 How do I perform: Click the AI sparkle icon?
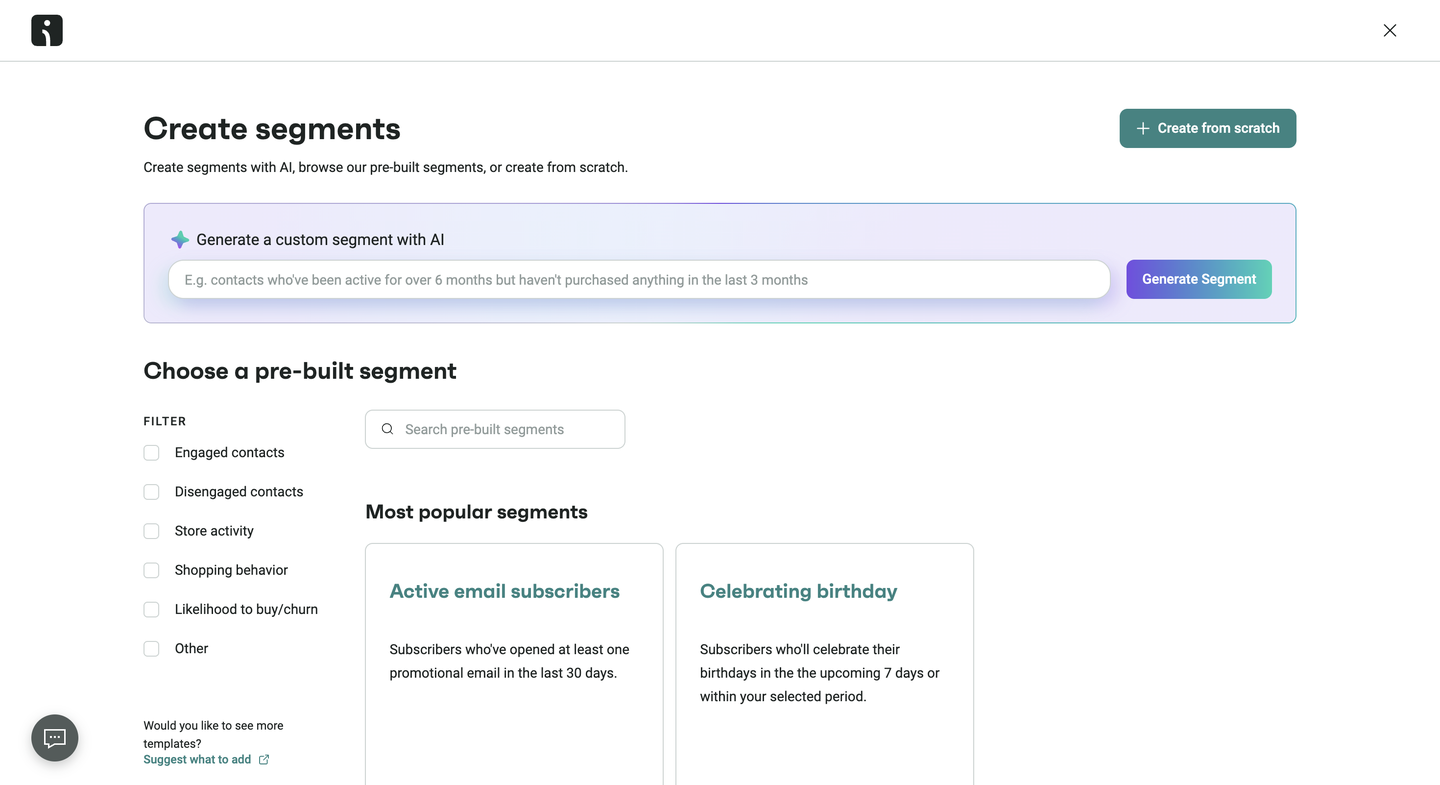click(x=180, y=240)
